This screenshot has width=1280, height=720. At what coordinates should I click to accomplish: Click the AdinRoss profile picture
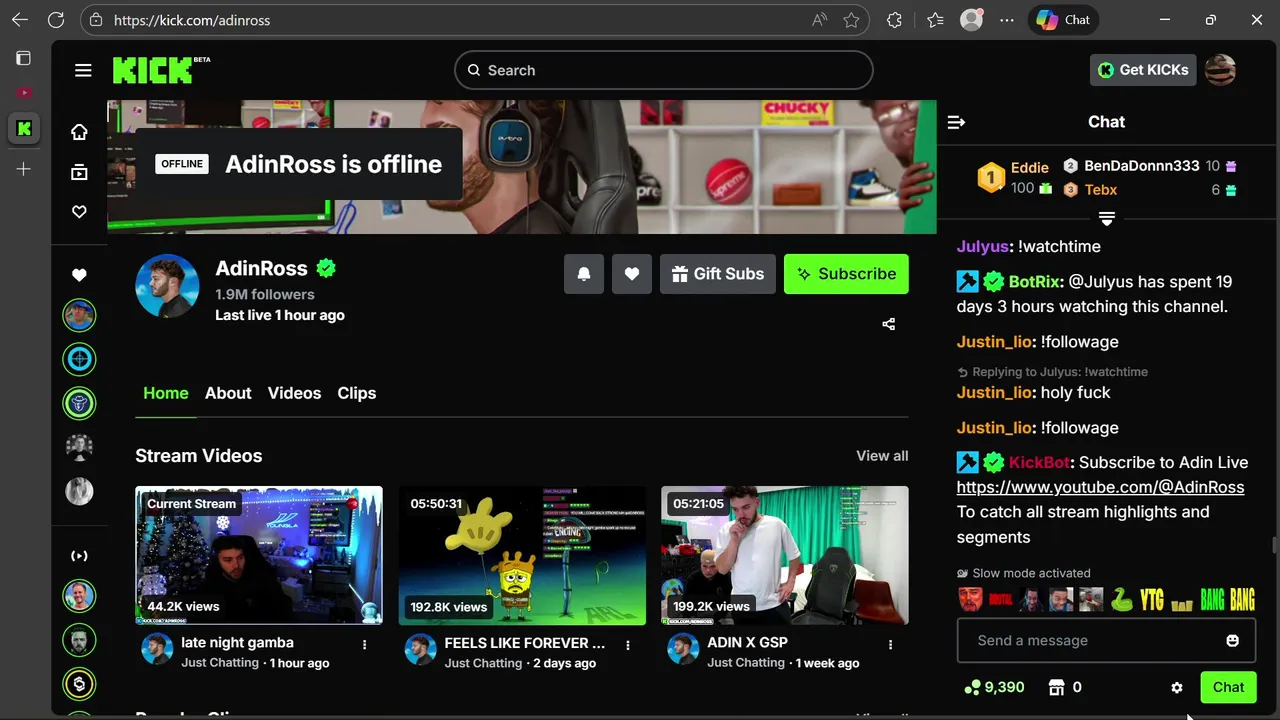click(167, 286)
